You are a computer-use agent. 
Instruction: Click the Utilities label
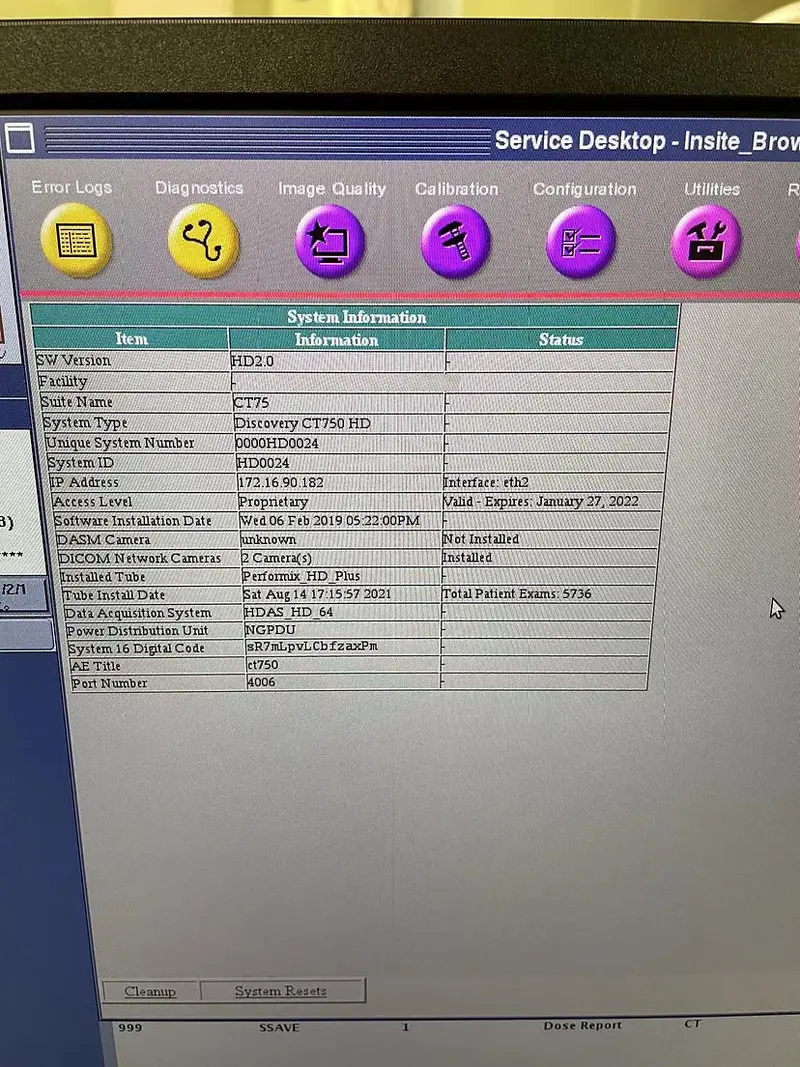coord(712,189)
